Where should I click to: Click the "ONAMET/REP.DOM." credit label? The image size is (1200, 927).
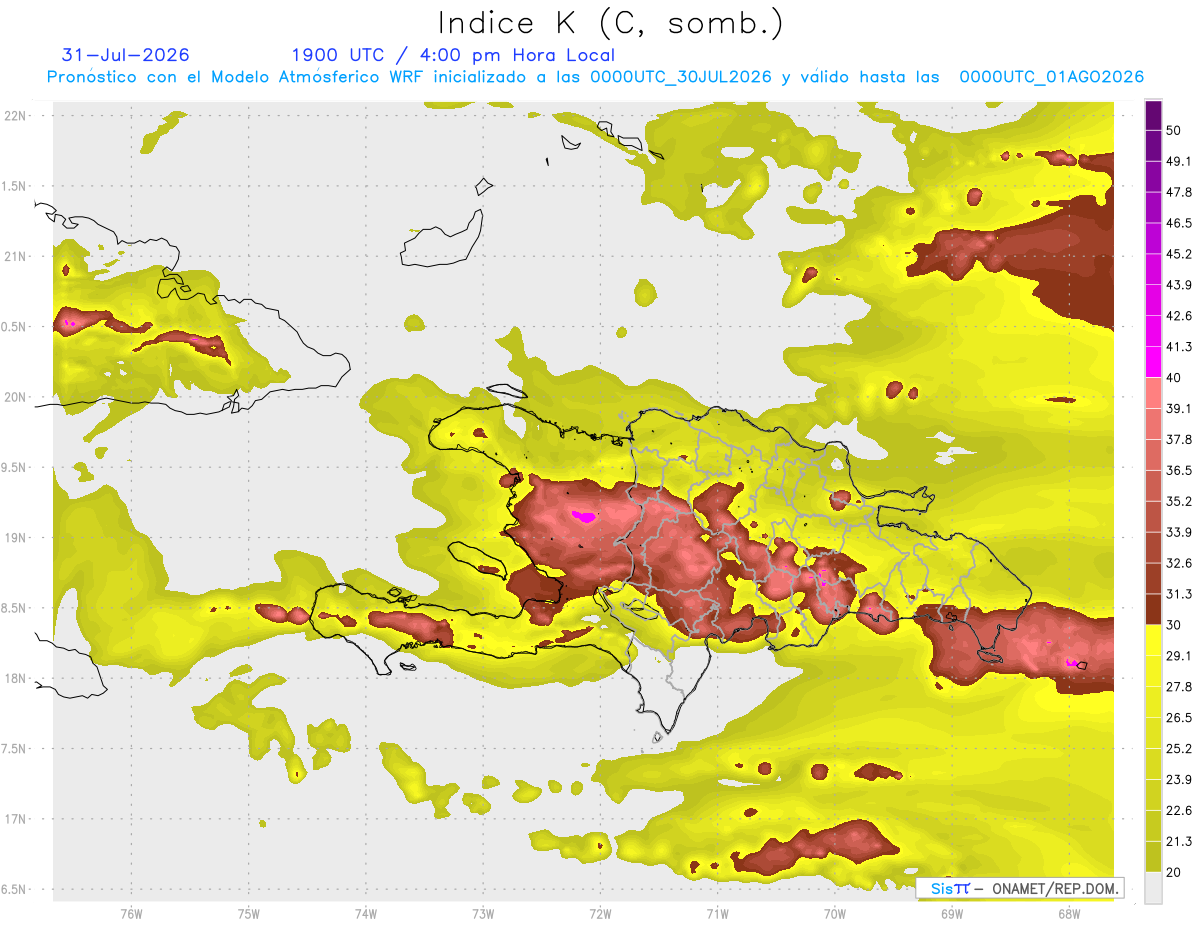click(1055, 888)
